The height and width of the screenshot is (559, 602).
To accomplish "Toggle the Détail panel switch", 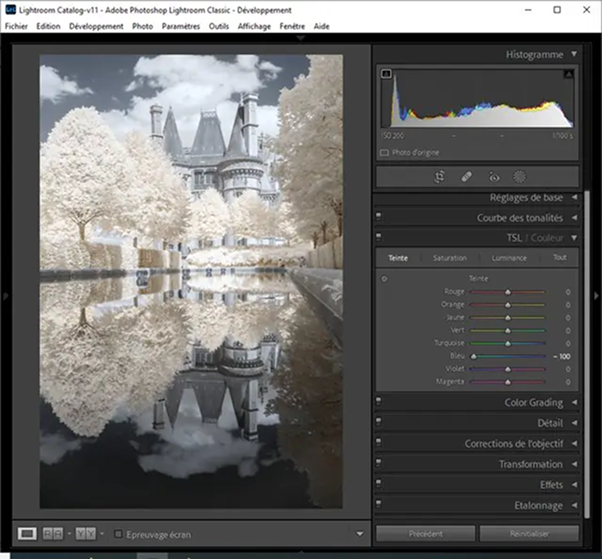I will point(379,422).
